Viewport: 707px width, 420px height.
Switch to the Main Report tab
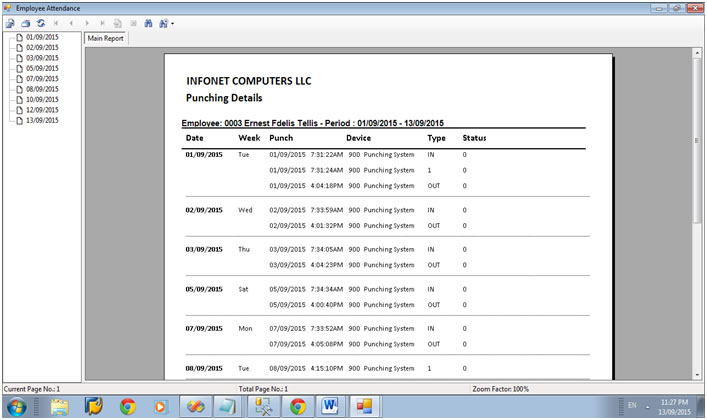coord(106,38)
